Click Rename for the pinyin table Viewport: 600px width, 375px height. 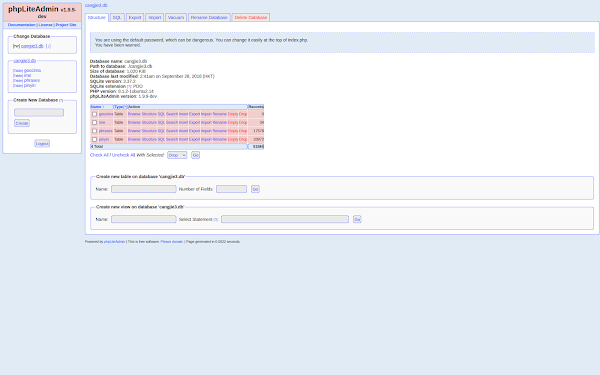point(220,139)
